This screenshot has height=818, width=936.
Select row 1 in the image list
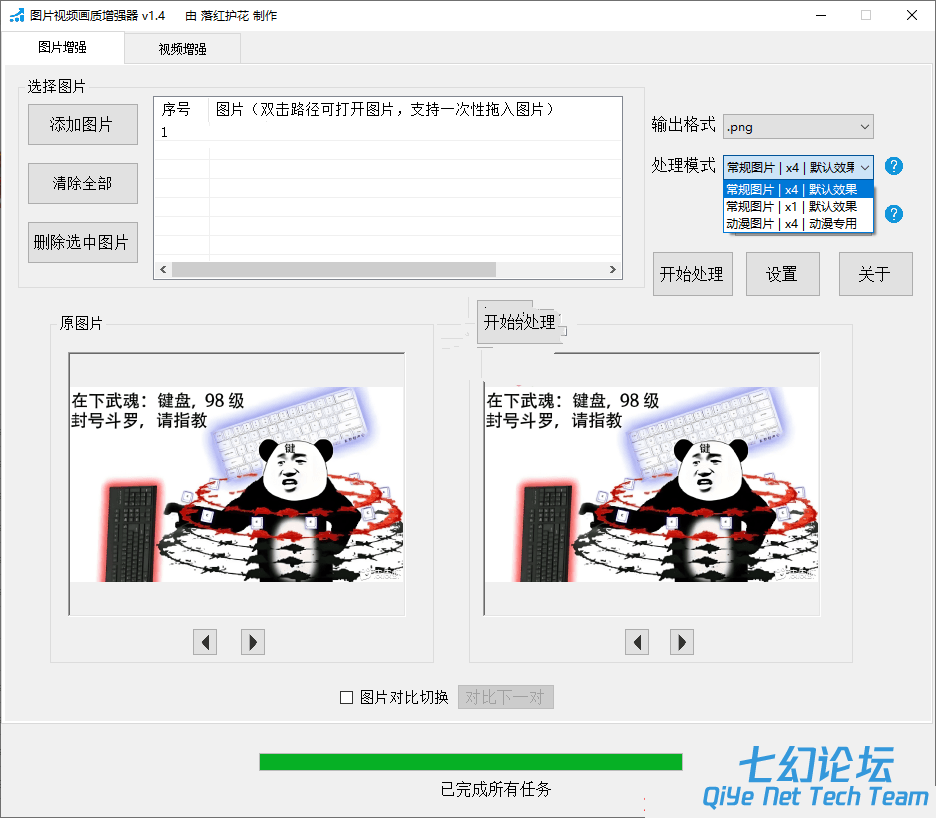(x=388, y=132)
